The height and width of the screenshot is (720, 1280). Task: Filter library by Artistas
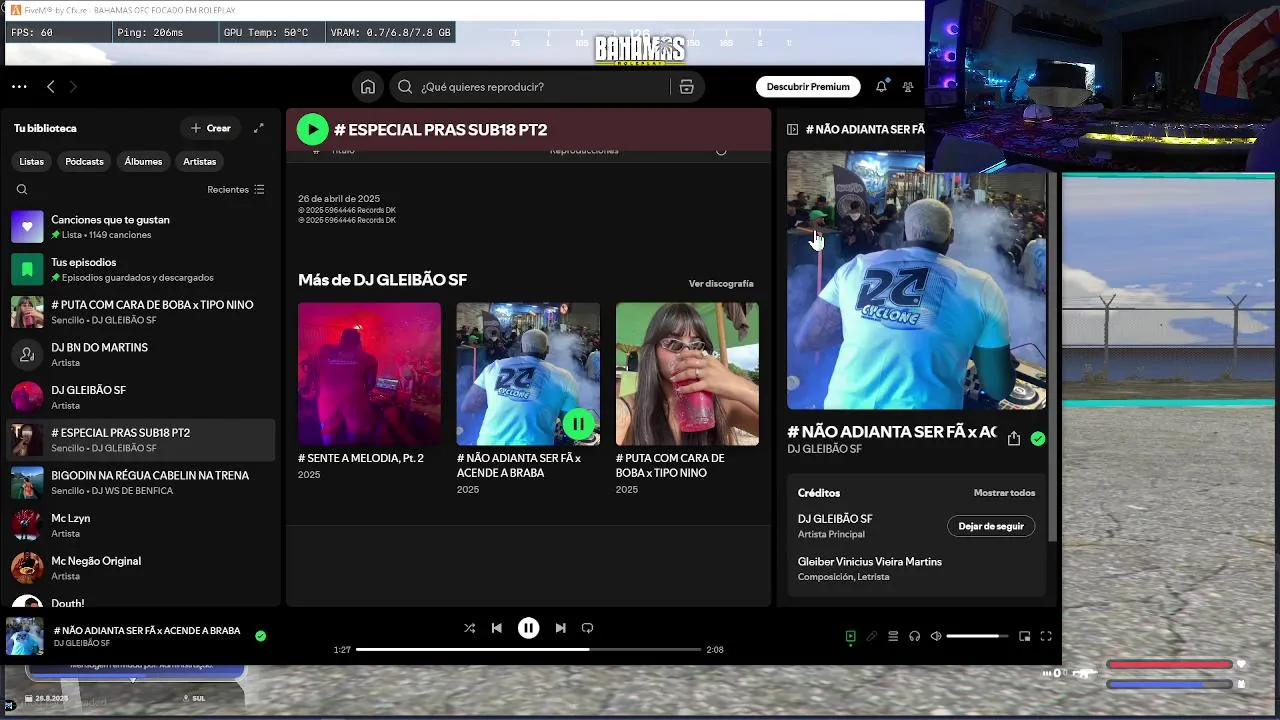(199, 161)
